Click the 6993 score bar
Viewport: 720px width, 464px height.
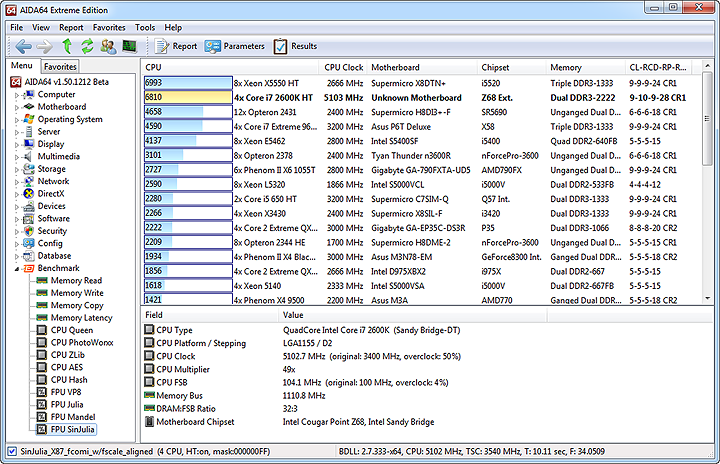188,83
